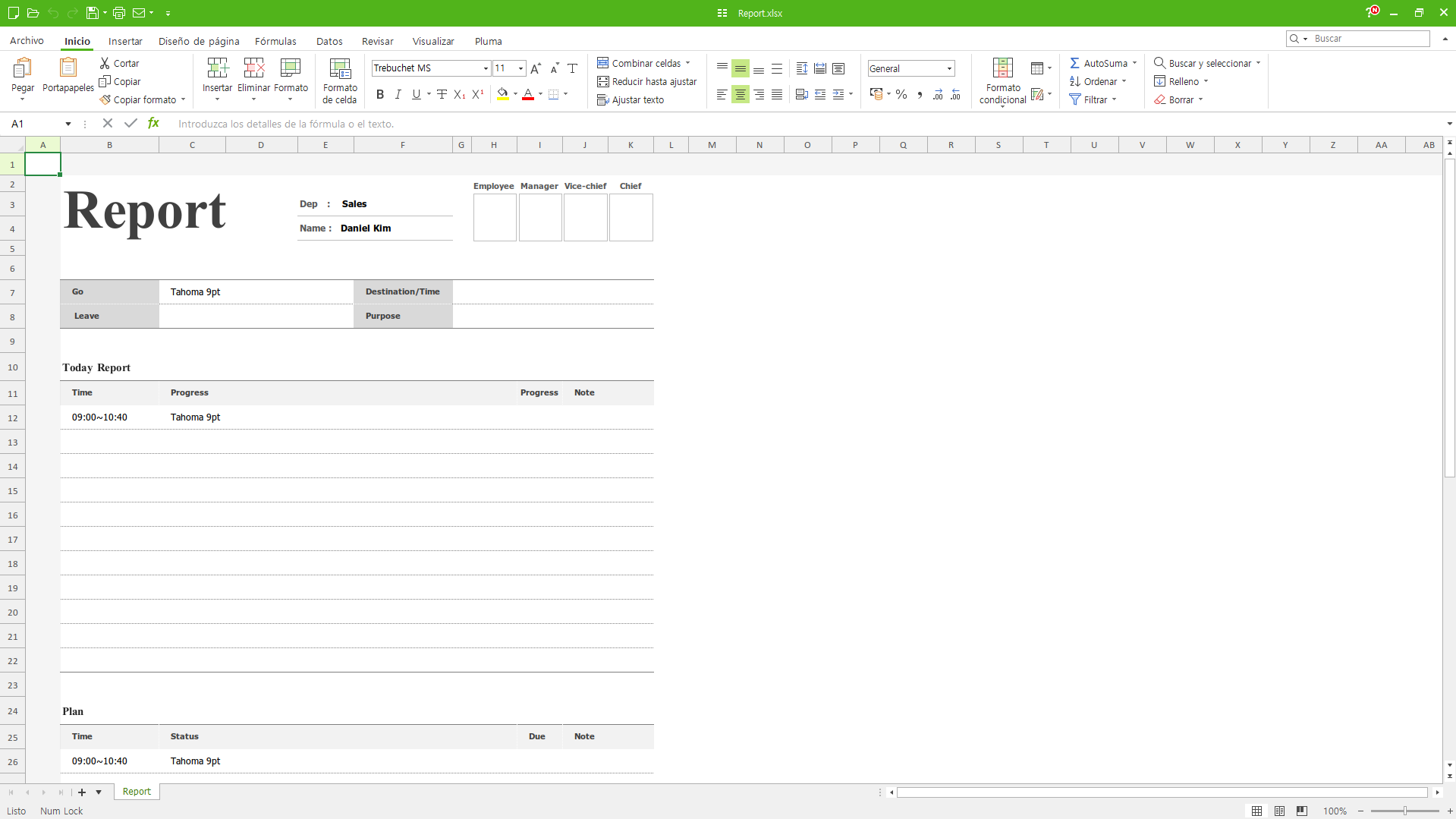
Task: Expand the General number format dropdown
Action: 949,68
